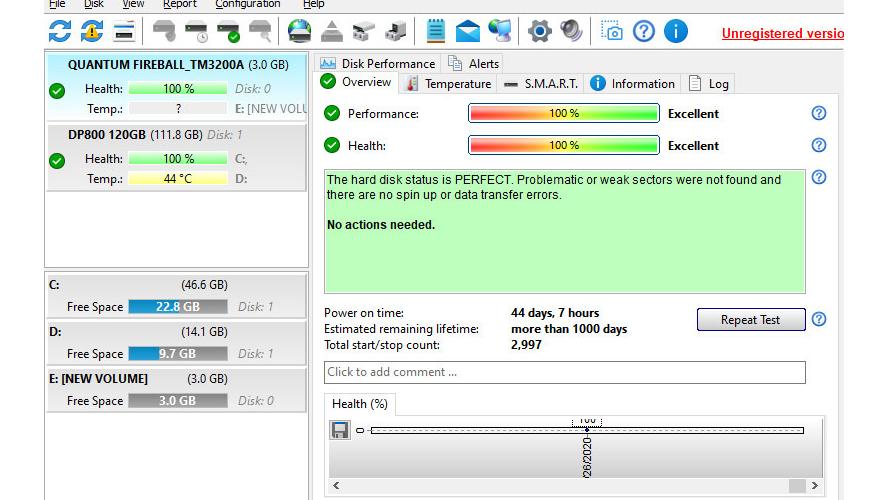889x500 pixels.
Task: Click the envelope email toolbar icon
Action: click(x=468, y=31)
